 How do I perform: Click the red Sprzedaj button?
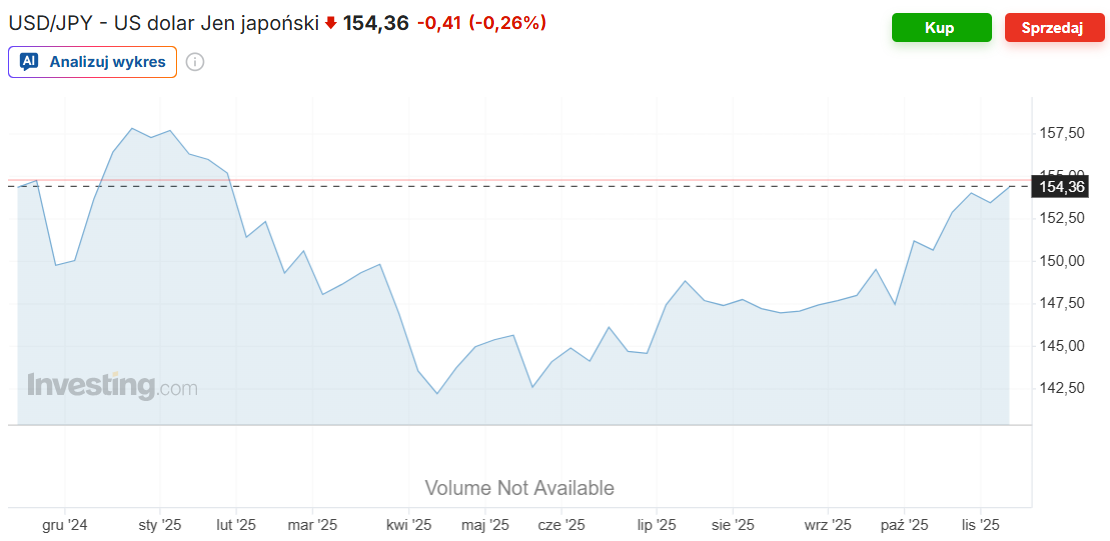tap(1054, 28)
